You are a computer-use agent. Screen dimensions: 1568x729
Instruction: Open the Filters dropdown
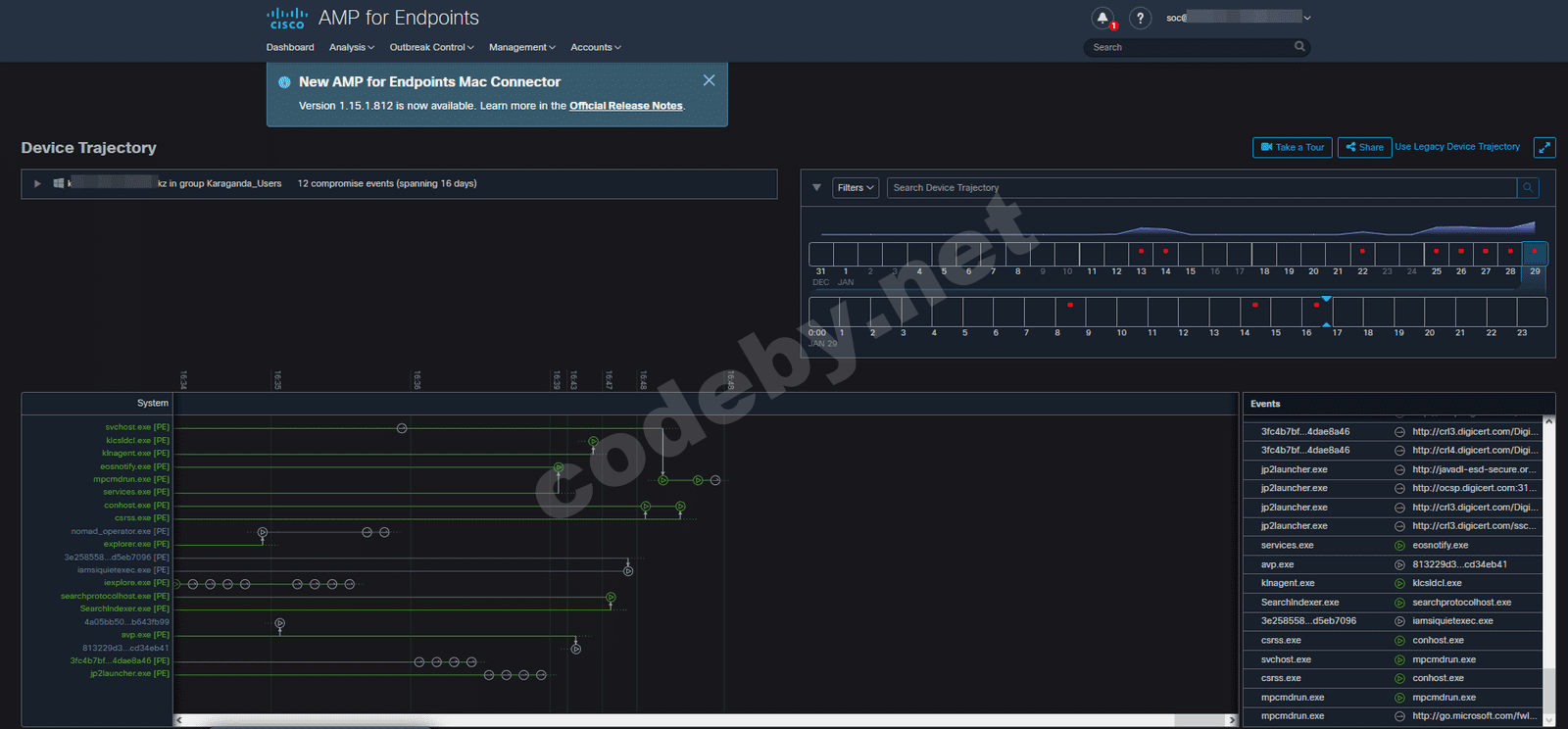click(856, 187)
